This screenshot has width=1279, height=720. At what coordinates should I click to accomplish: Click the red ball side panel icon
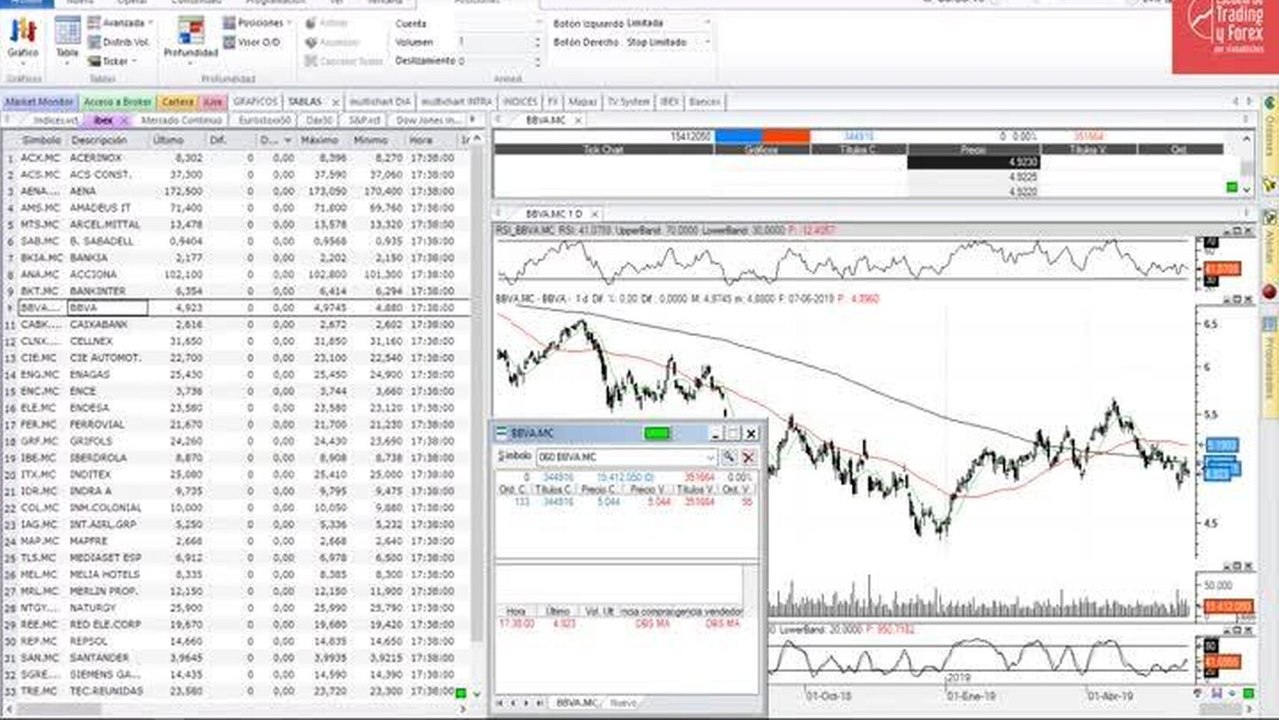point(1270,291)
